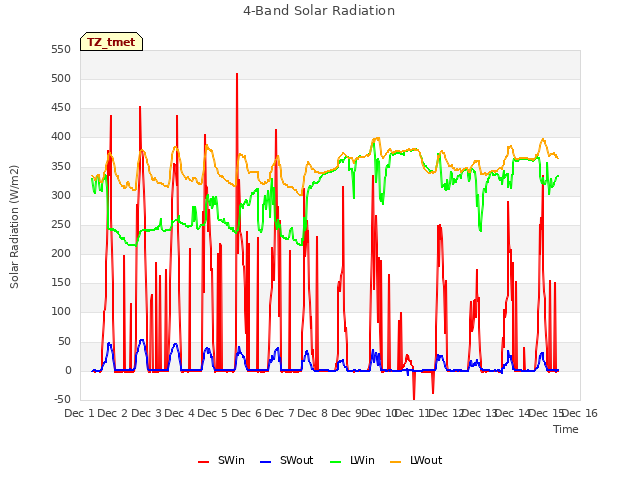Click the red SWin legend swatch

click(203, 462)
